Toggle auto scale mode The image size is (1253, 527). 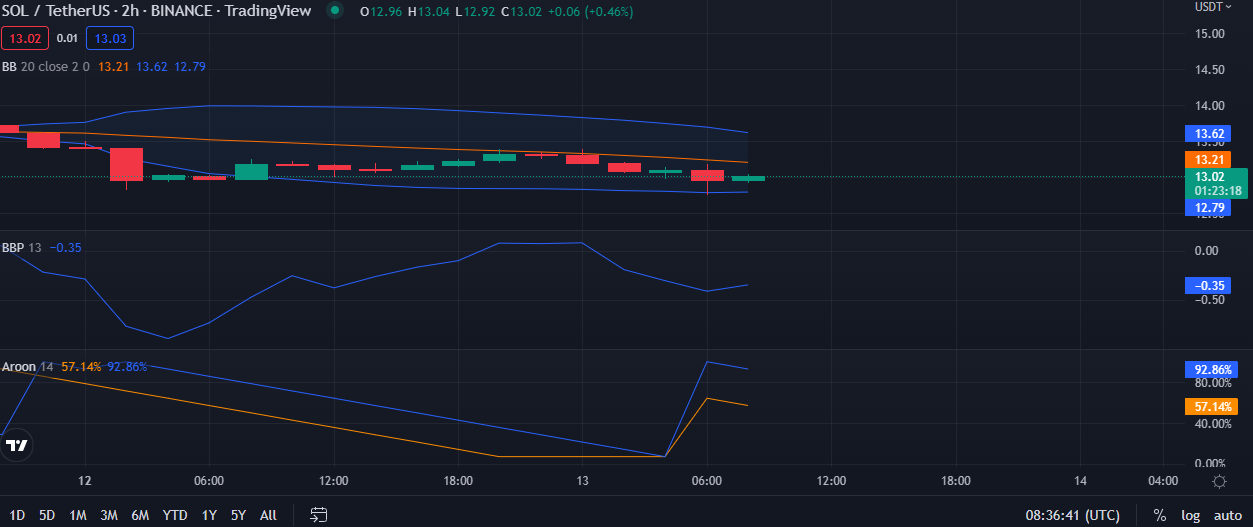(1228, 515)
